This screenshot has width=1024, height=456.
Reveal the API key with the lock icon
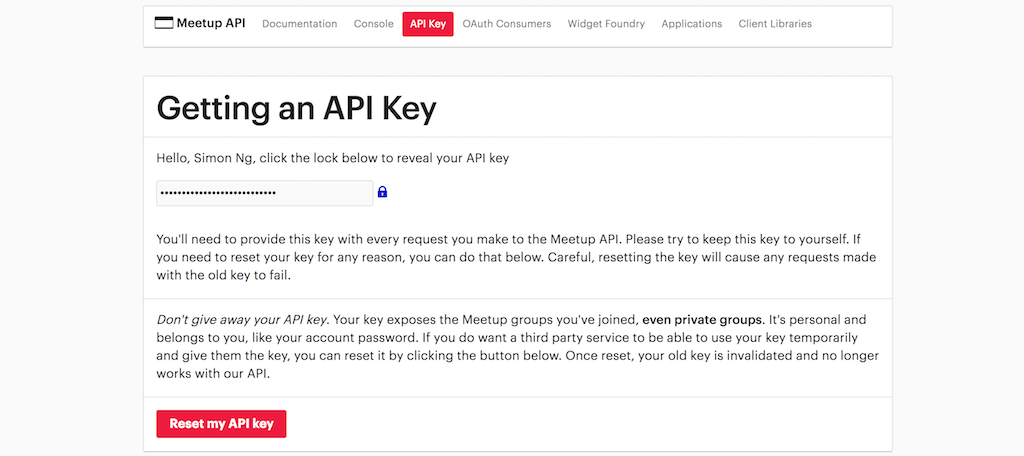tap(382, 192)
